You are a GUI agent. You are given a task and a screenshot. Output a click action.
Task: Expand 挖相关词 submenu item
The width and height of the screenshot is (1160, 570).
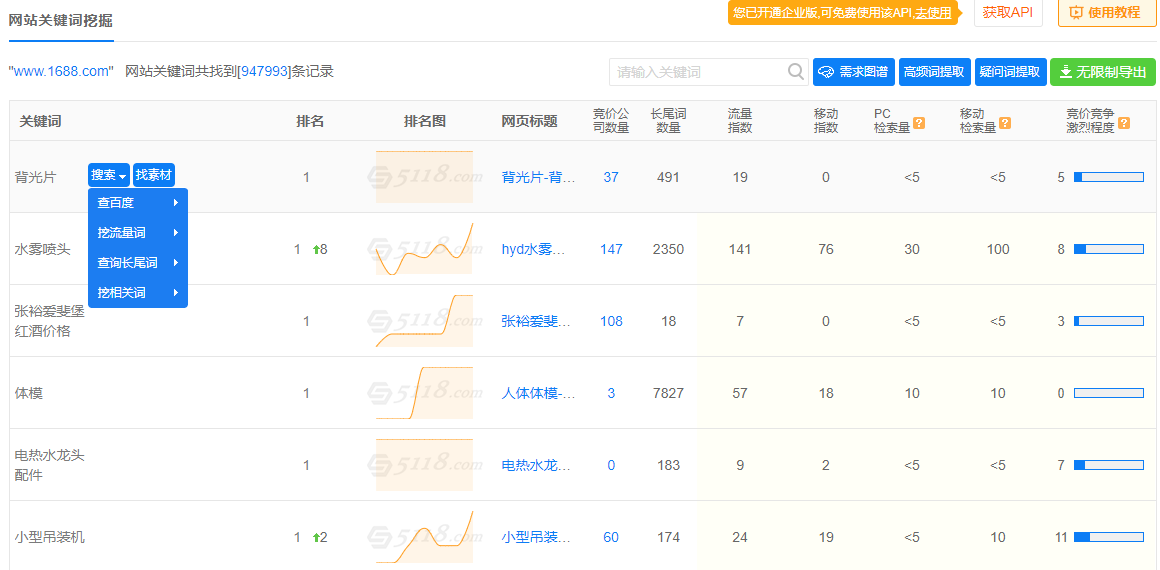138,292
